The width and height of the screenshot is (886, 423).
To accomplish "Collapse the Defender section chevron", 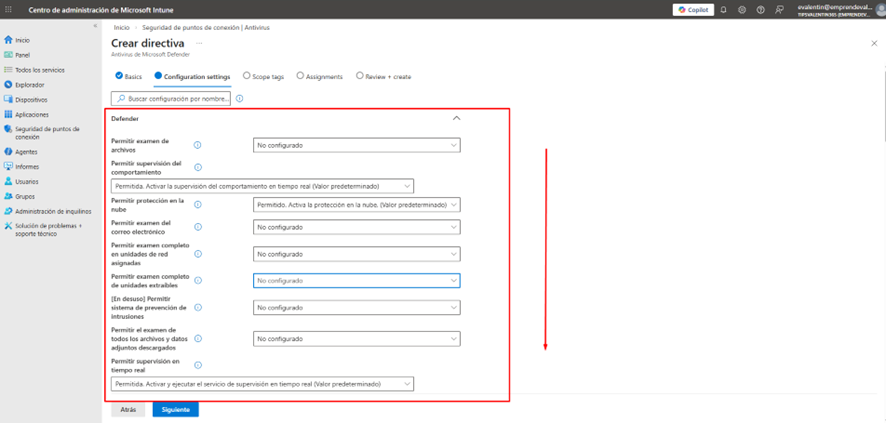I will click(456, 118).
